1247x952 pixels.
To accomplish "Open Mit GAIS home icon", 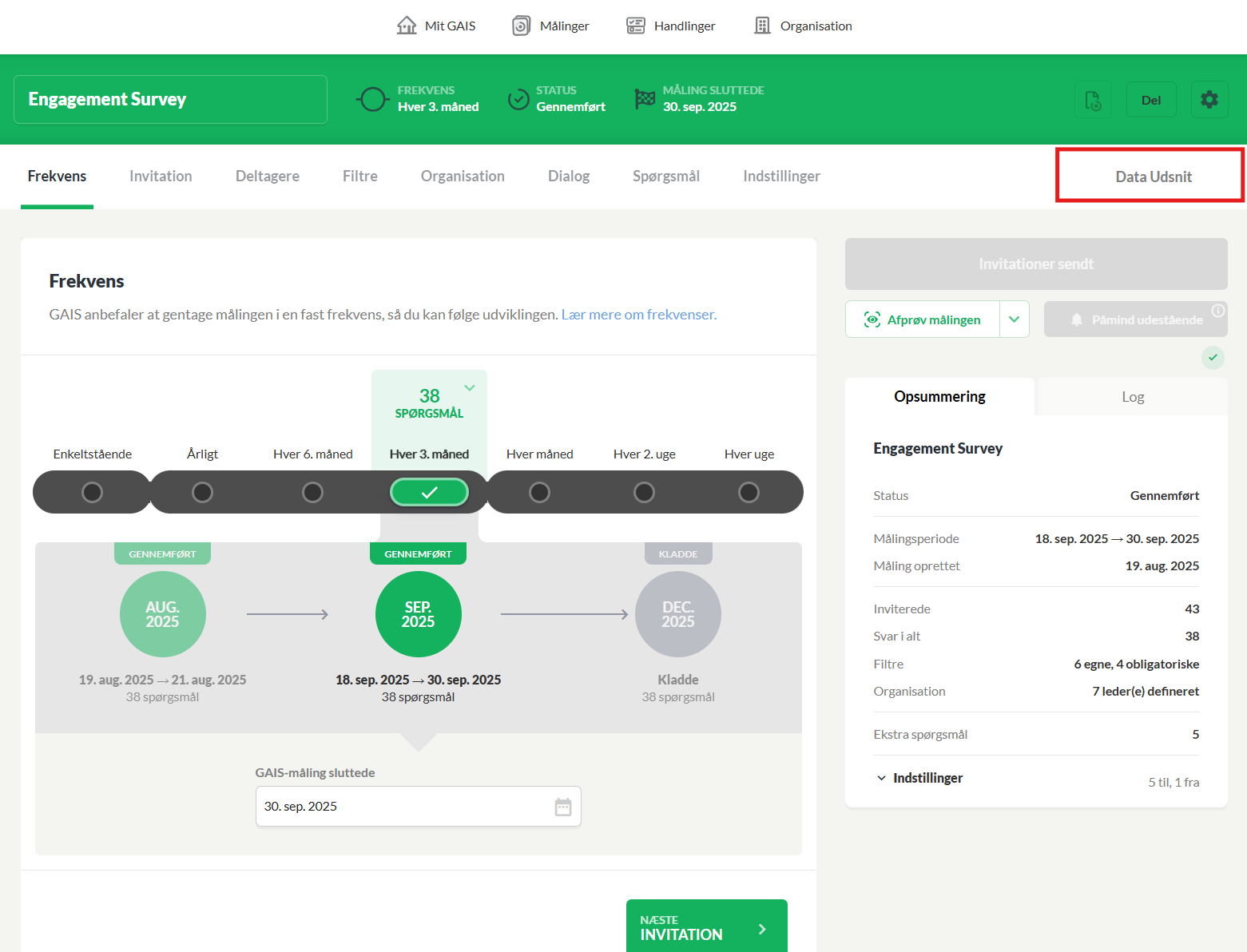I will click(407, 26).
